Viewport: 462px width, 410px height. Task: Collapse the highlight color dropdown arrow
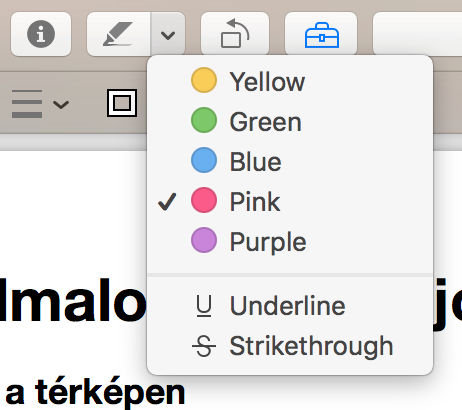tap(168, 34)
